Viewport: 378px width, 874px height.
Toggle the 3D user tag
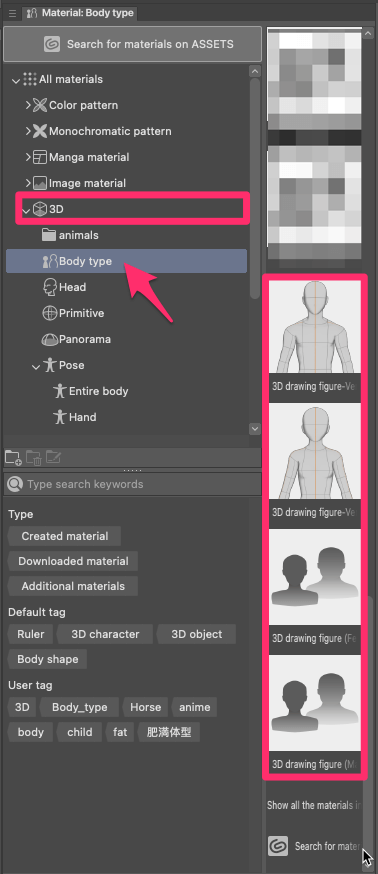coord(22,707)
